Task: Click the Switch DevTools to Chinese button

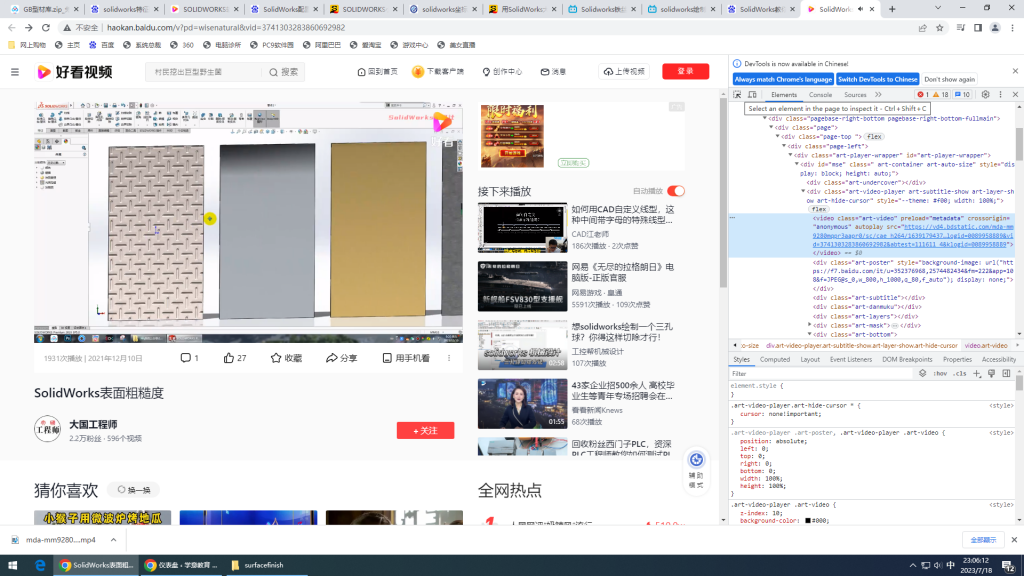Action: (878, 79)
